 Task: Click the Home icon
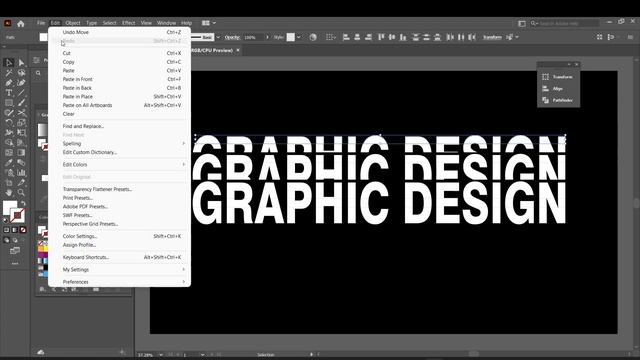click(20, 23)
